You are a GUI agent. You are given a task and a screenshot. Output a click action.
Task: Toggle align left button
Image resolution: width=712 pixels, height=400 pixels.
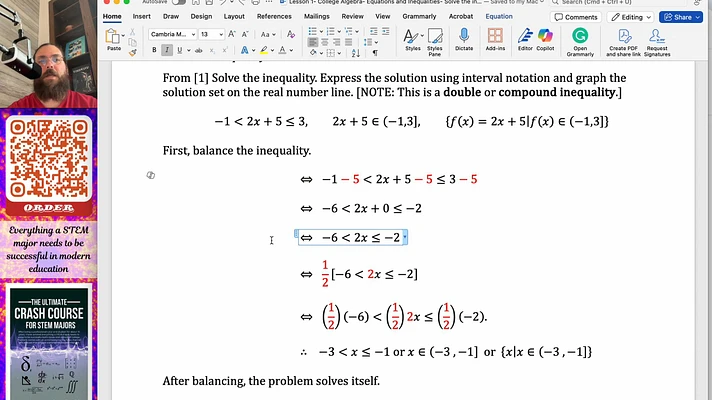[x=313, y=42]
